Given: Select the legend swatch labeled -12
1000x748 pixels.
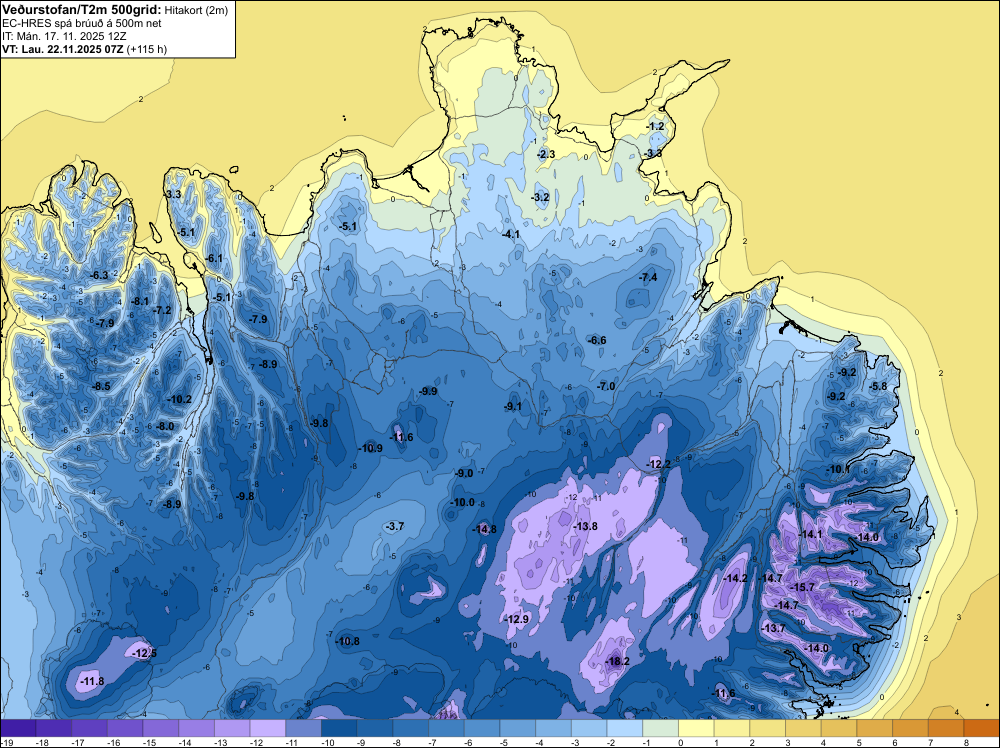Looking at the screenshot, I should point(268,728).
